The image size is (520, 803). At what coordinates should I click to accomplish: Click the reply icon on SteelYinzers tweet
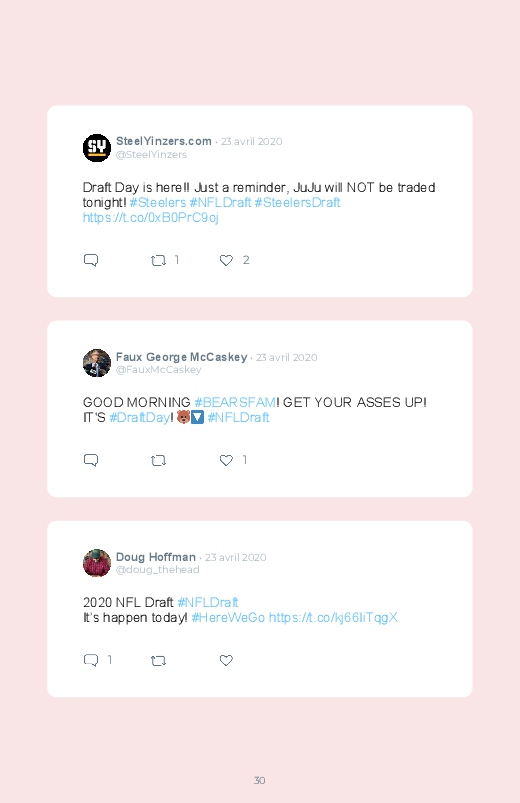pos(91,260)
